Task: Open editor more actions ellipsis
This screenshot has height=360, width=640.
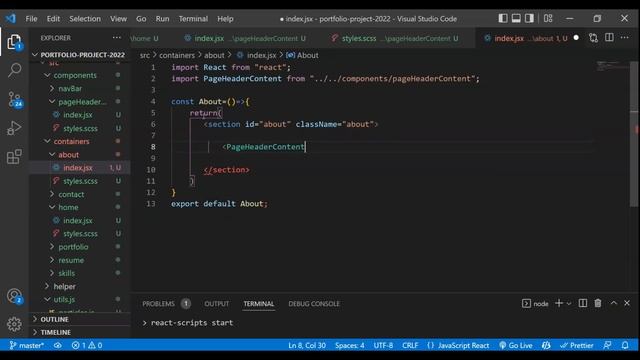Action: click(624, 38)
